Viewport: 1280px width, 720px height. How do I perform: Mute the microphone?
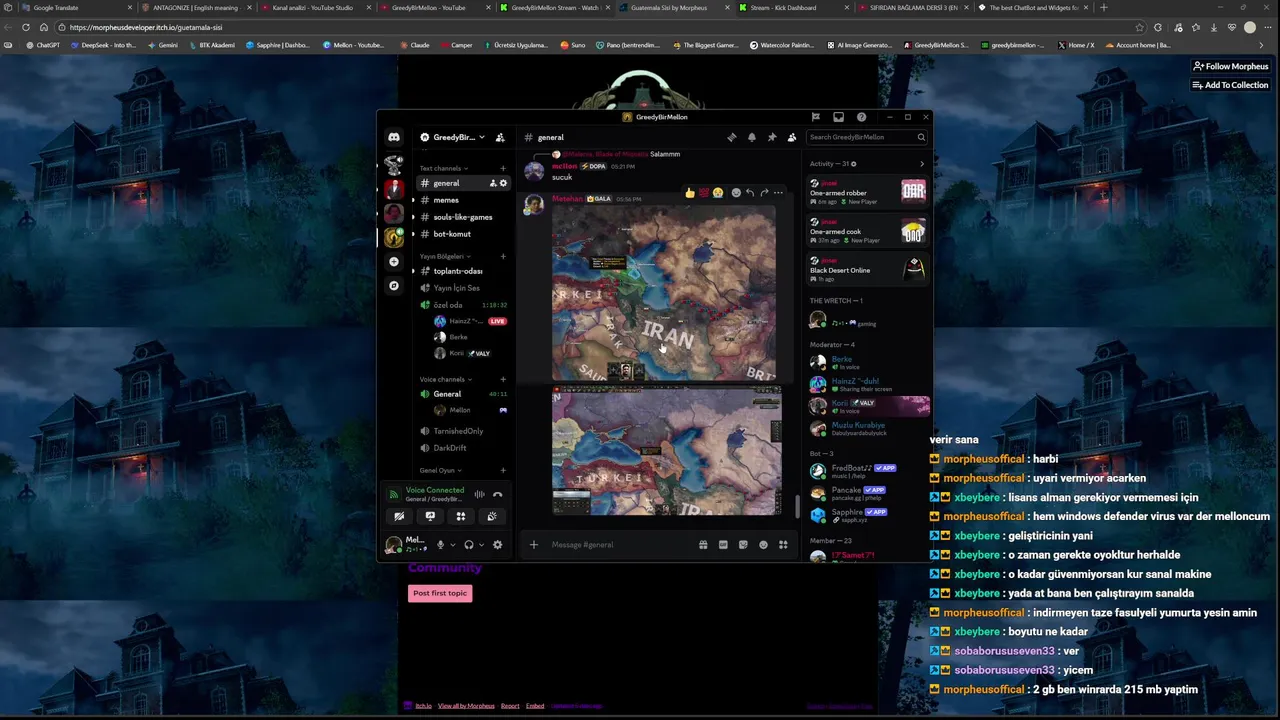pyautogui.click(x=440, y=545)
